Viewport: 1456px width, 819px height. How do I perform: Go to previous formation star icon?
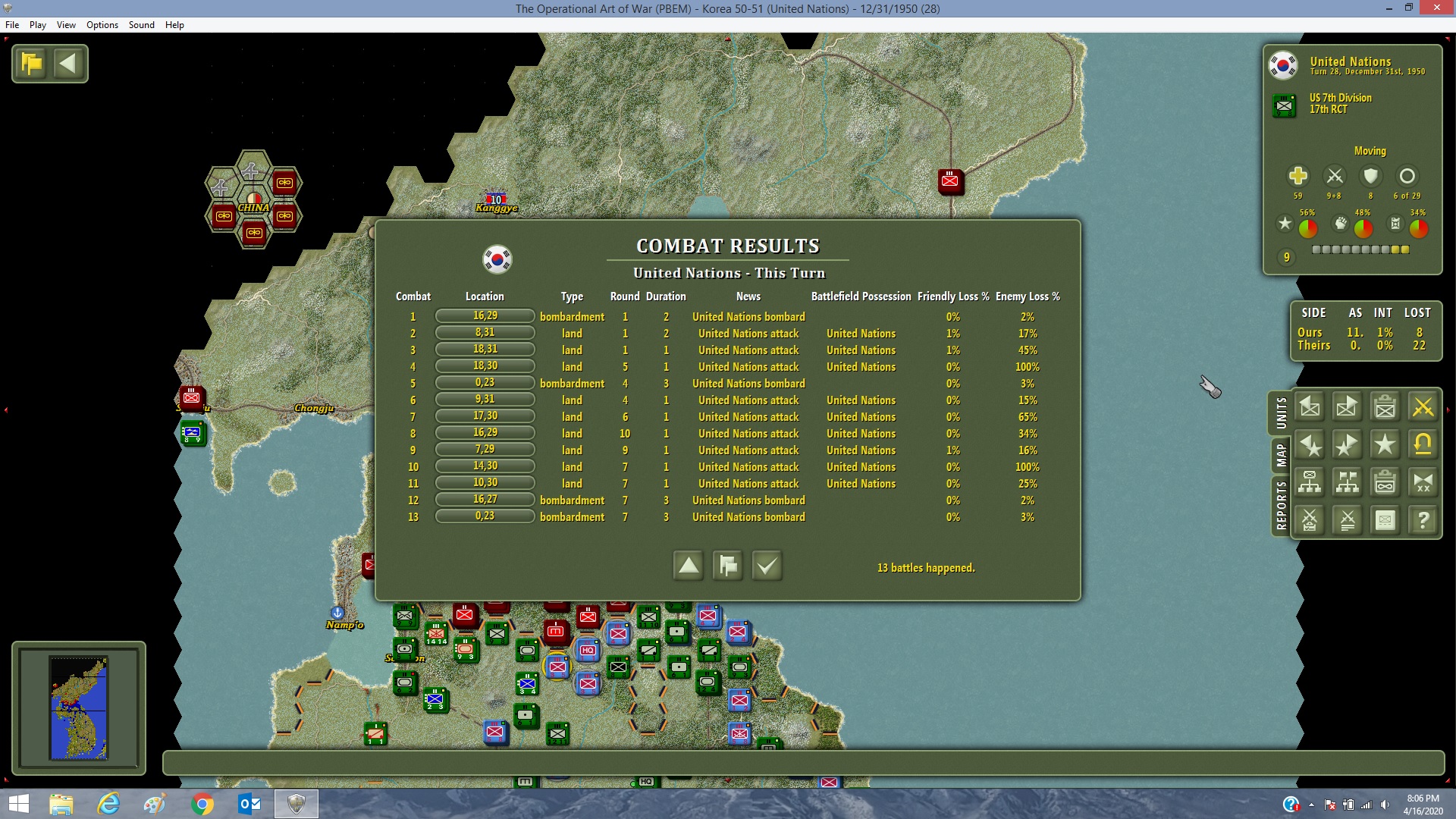pyautogui.click(x=1310, y=445)
